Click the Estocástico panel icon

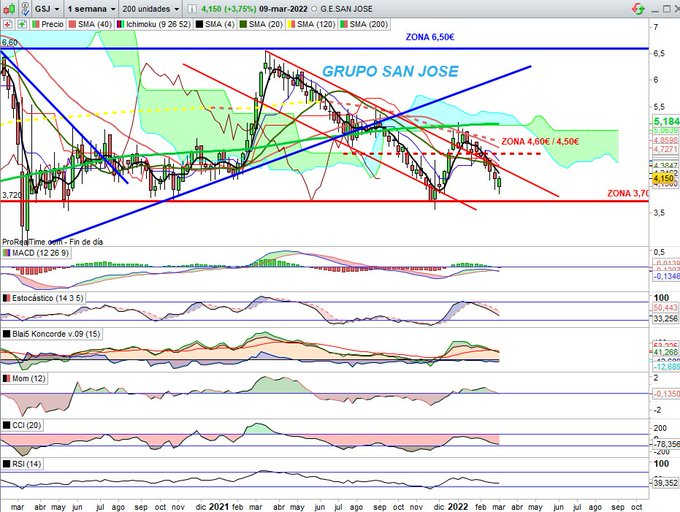7,298
